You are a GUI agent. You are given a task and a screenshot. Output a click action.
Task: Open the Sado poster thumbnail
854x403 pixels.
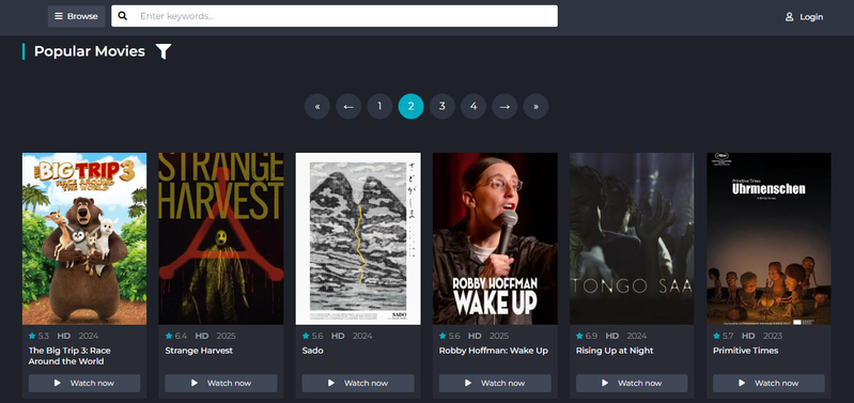click(358, 239)
